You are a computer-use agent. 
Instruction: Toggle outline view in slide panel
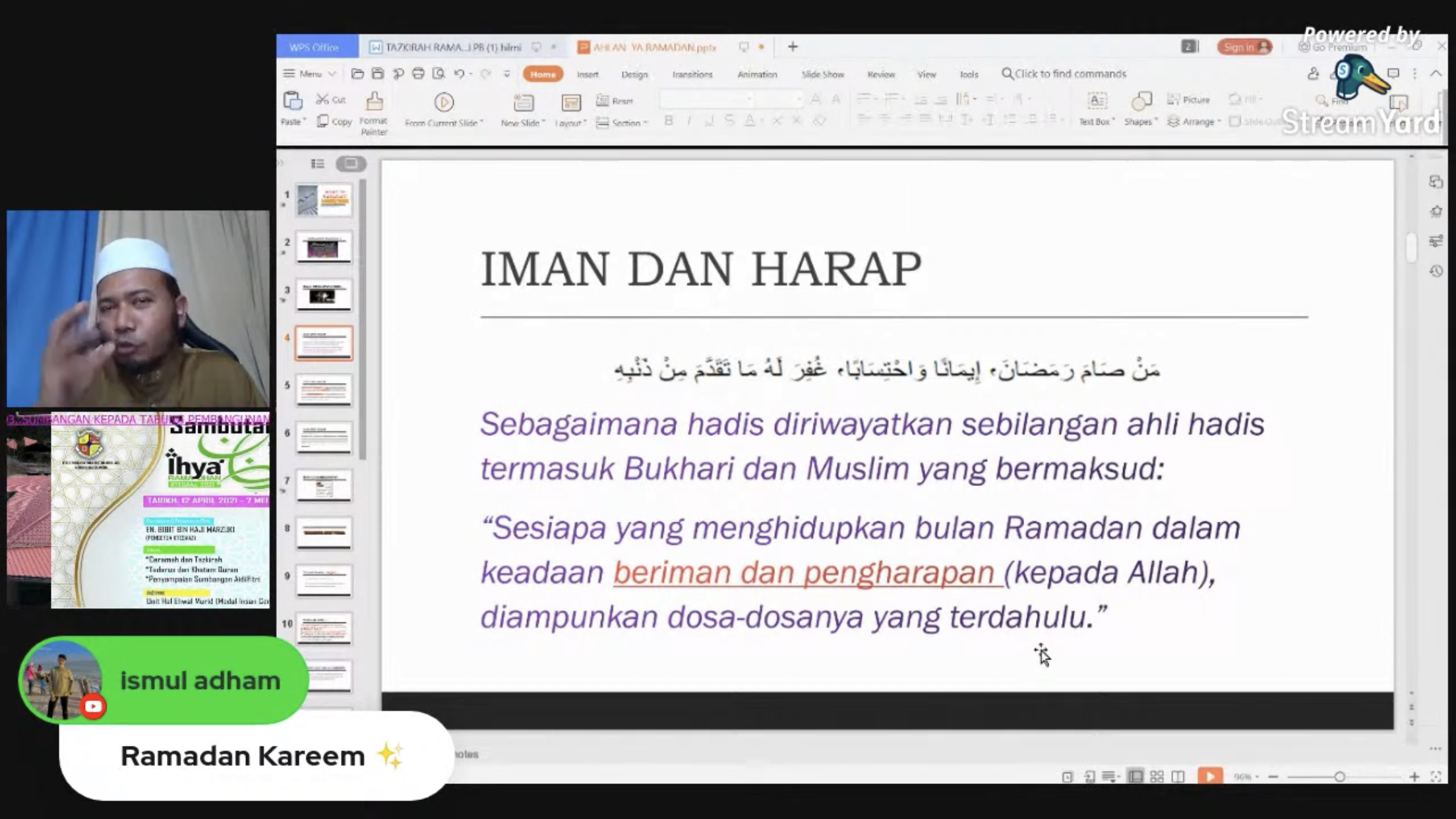pos(318,164)
